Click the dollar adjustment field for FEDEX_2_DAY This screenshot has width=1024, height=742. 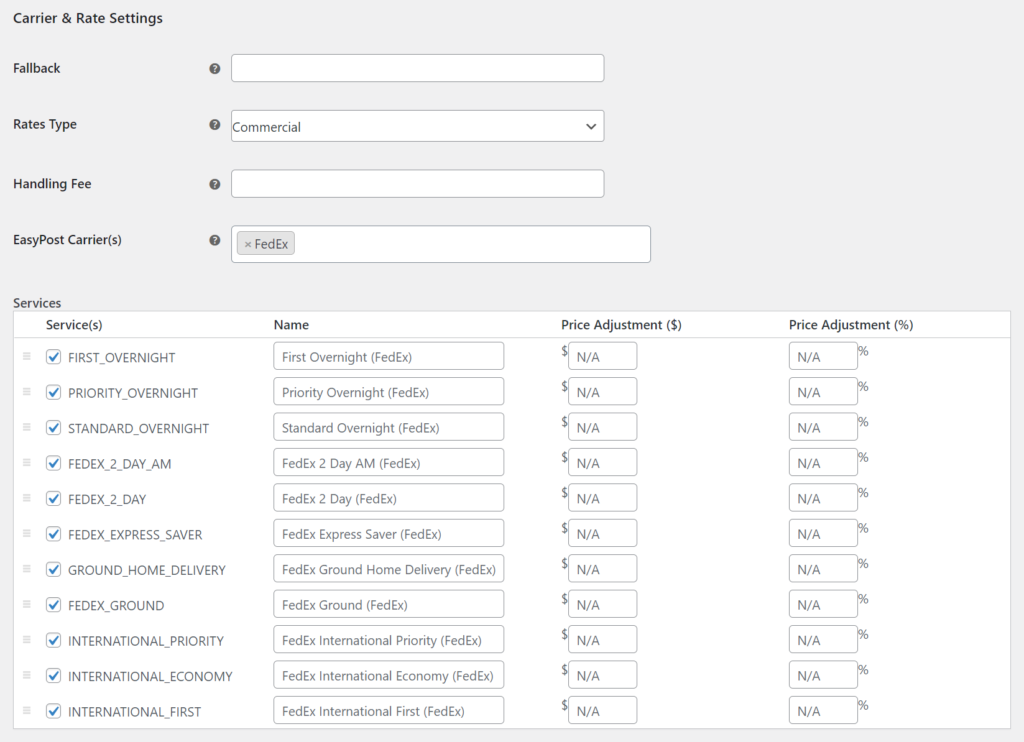coord(602,499)
